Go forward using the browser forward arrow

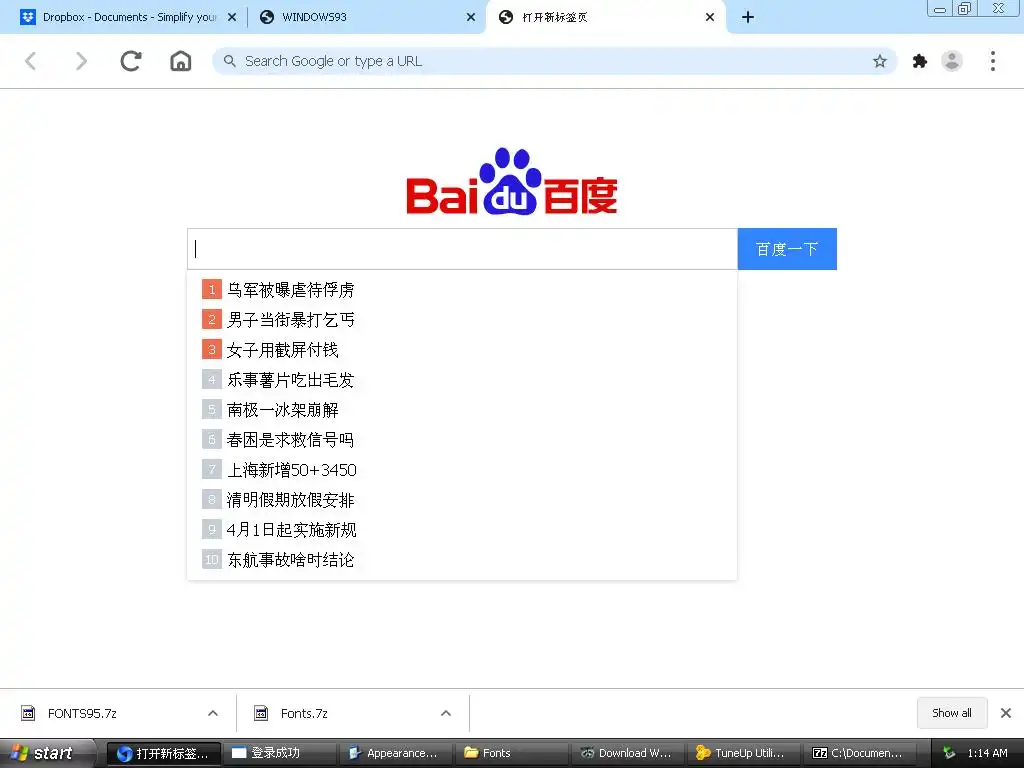(80, 61)
